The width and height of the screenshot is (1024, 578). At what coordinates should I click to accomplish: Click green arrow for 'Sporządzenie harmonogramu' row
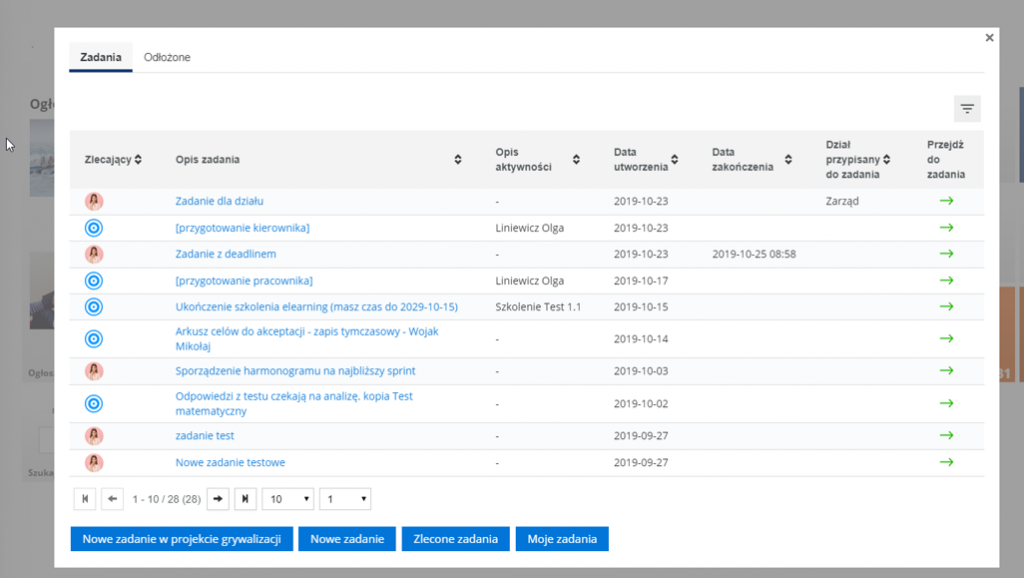tap(946, 371)
